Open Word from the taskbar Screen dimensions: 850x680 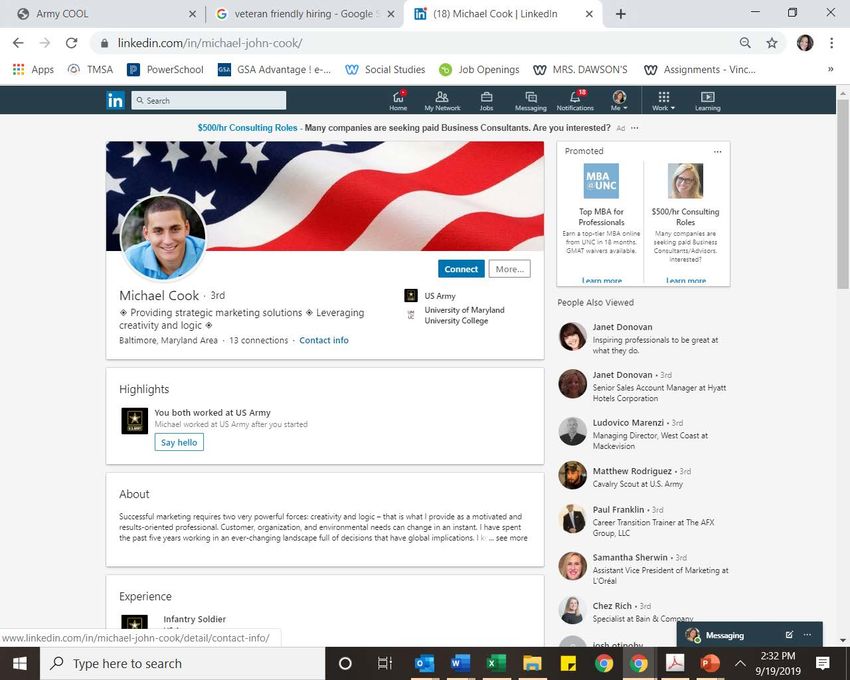click(x=460, y=663)
